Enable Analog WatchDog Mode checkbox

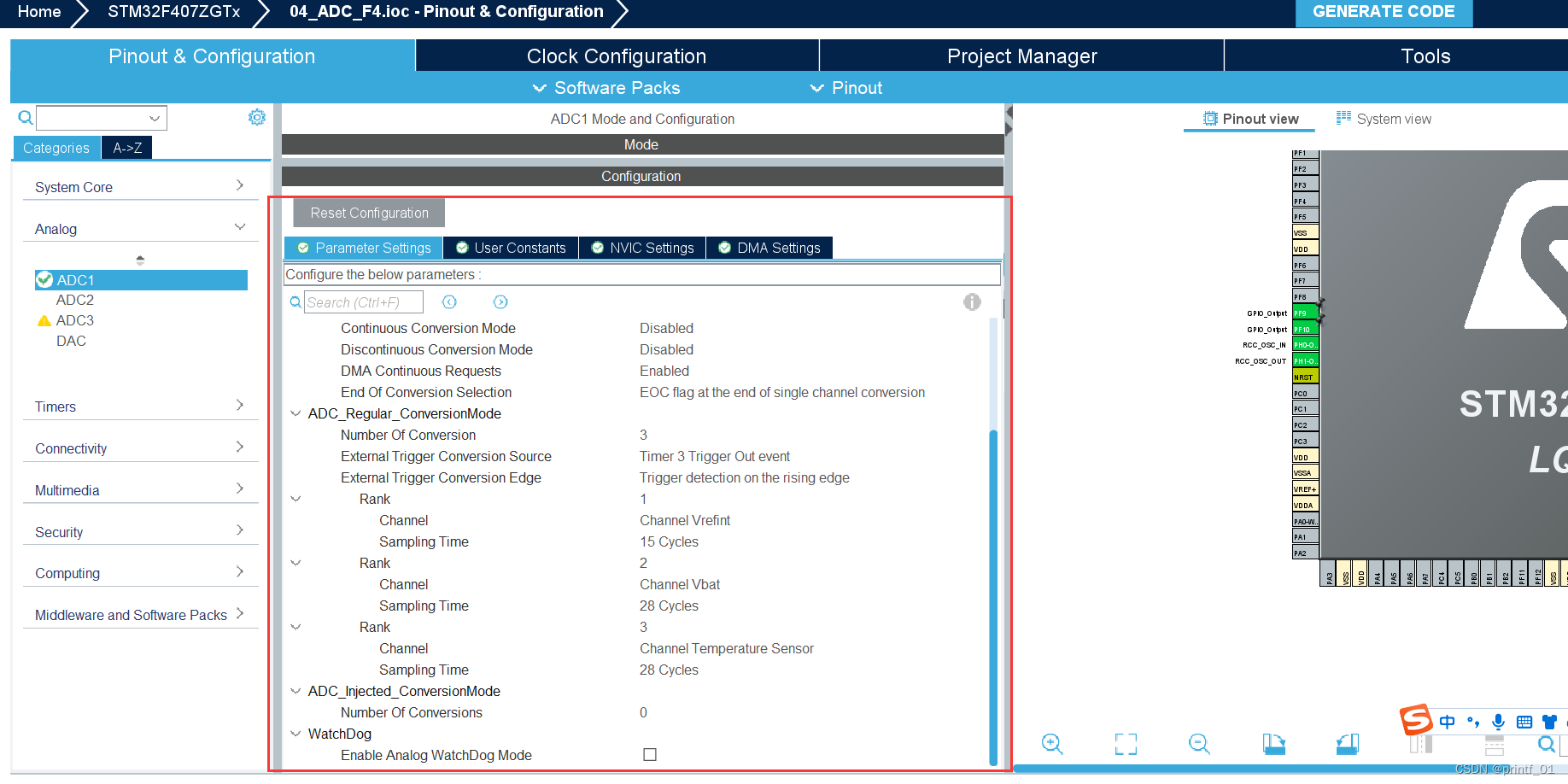click(650, 755)
